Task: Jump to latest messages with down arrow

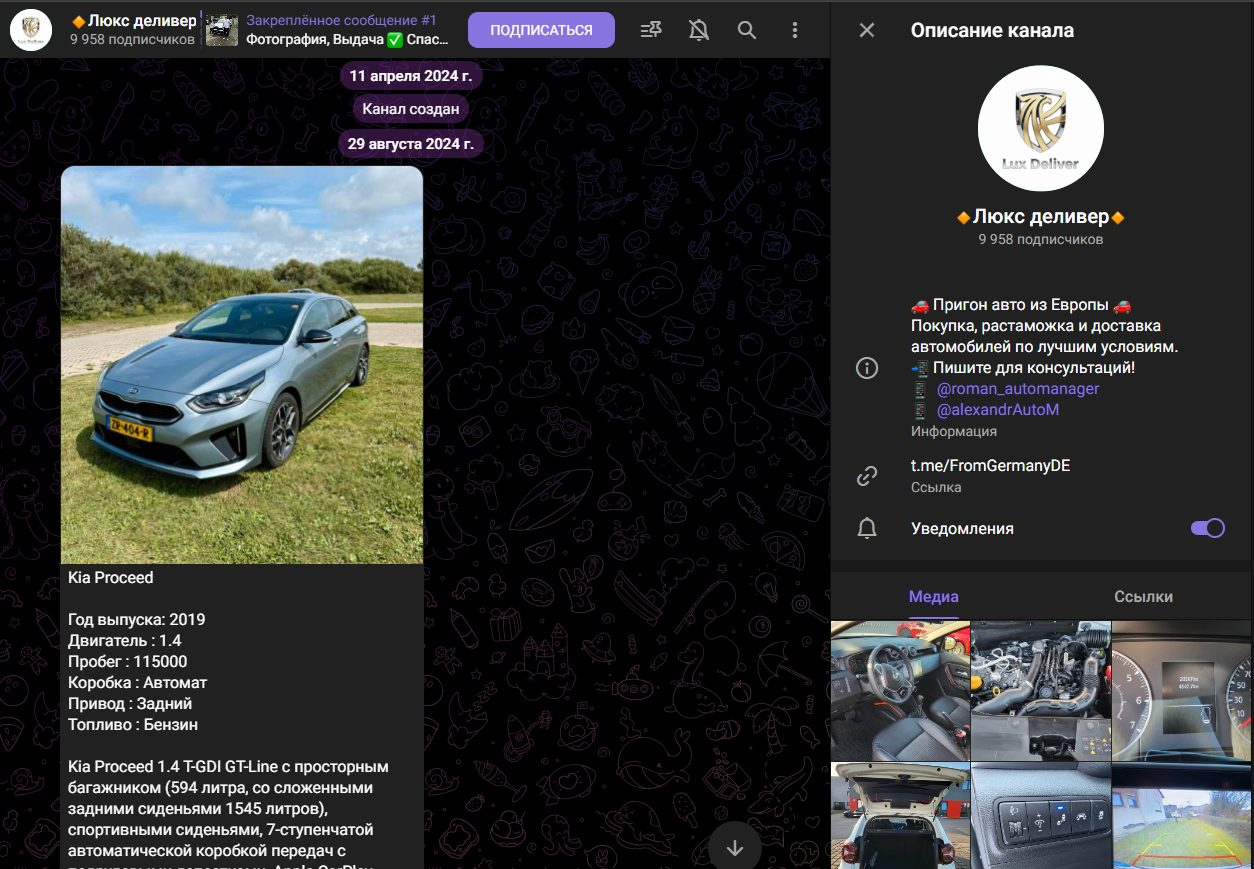Action: point(735,847)
